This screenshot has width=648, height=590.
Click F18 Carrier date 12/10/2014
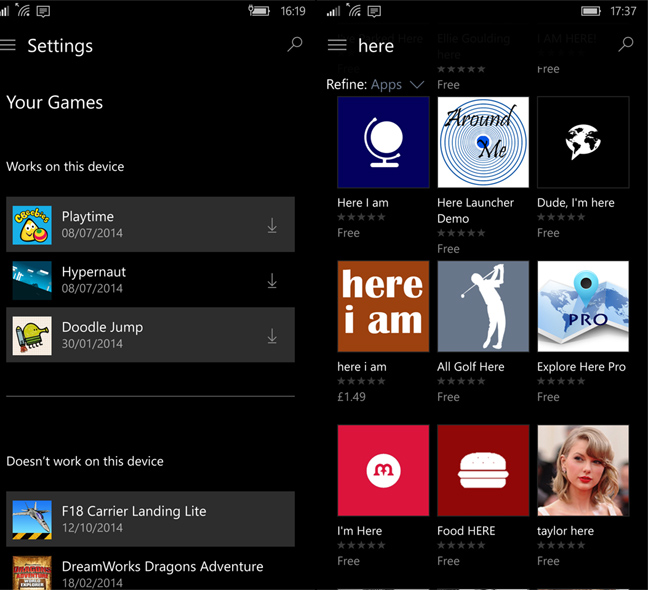tap(92, 528)
